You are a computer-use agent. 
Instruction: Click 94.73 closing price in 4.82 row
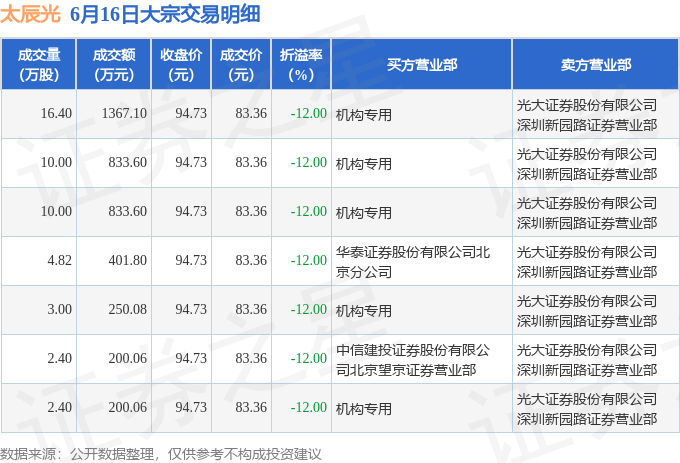[191, 260]
